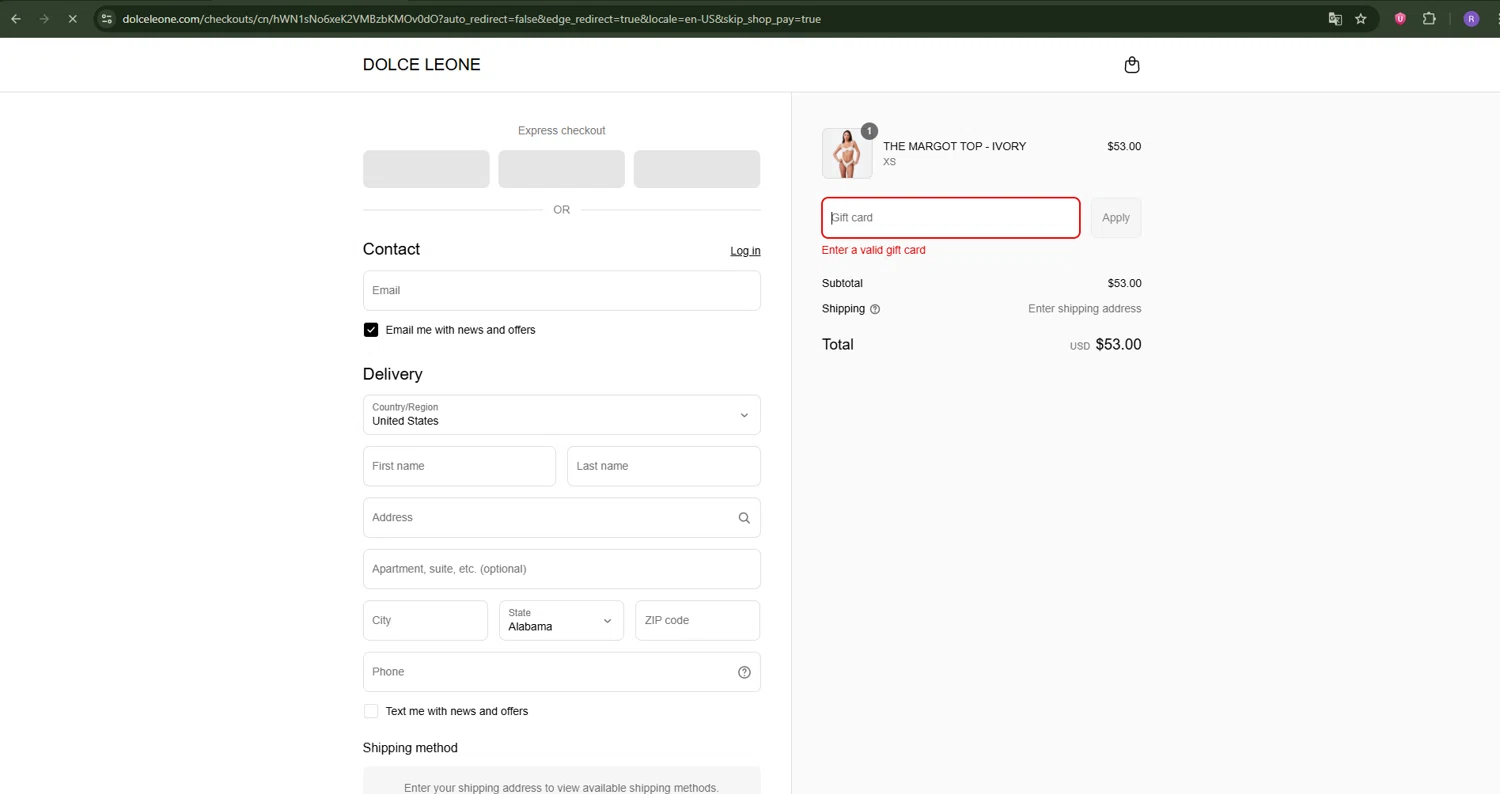This screenshot has height=794, width=1500.
Task: Check Text me with news and offers
Action: point(371,711)
